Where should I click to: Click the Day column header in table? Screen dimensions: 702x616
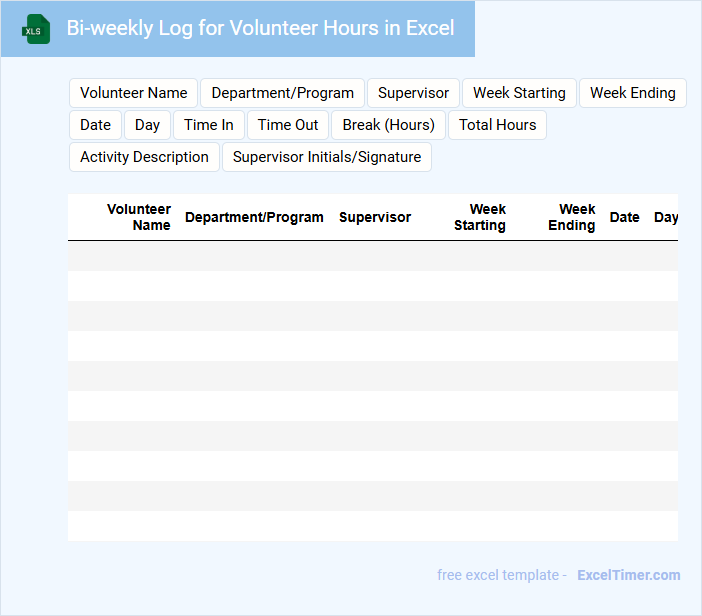[x=666, y=217]
